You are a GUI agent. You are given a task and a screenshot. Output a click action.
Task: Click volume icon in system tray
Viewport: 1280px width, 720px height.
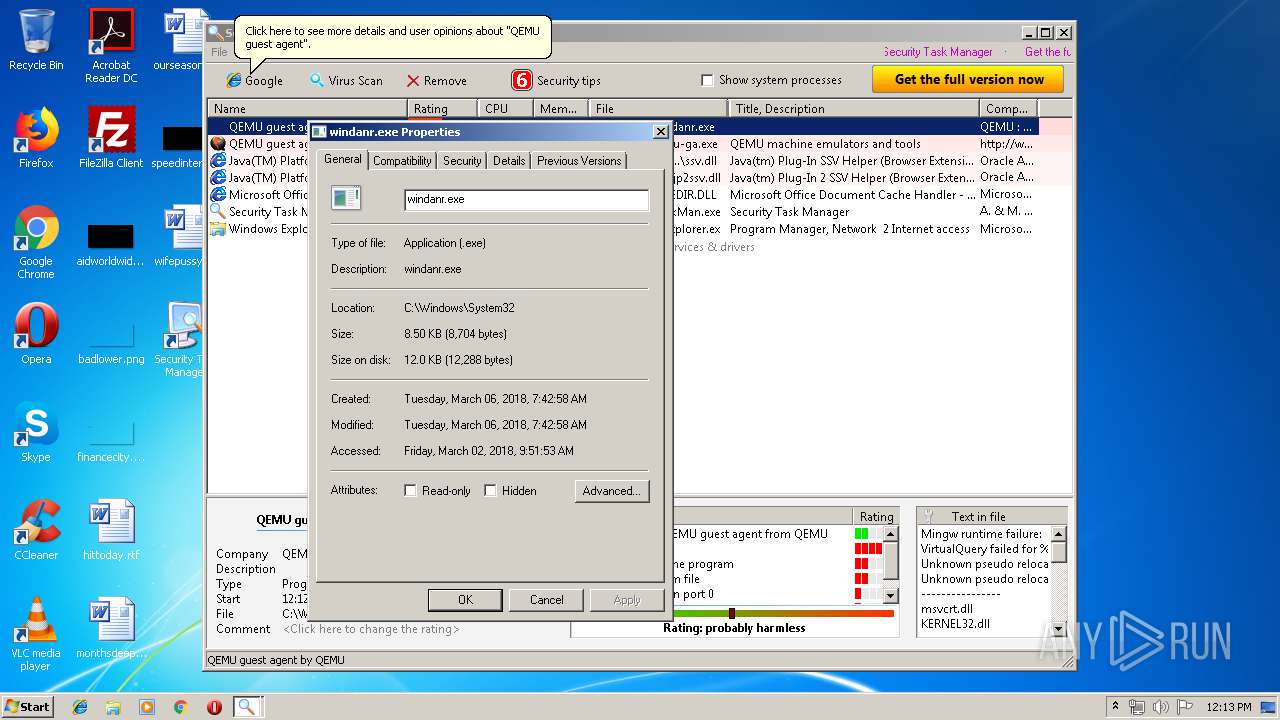click(x=1161, y=707)
